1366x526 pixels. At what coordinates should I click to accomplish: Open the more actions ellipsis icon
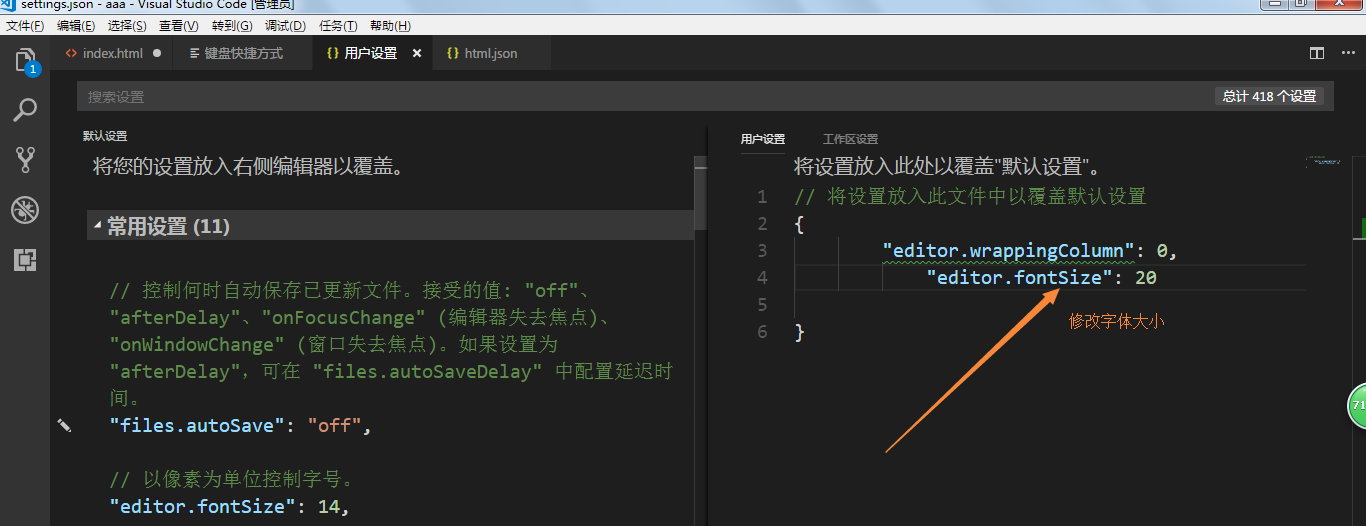click(1347, 53)
